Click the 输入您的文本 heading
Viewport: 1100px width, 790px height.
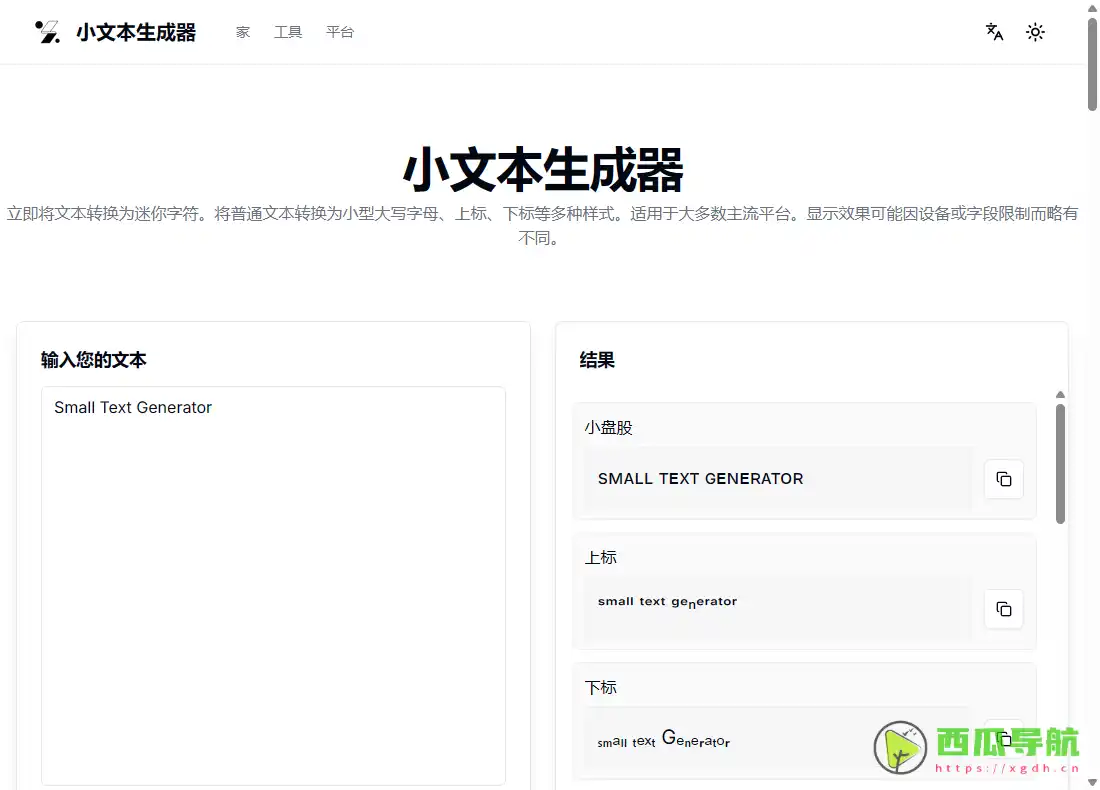pyautogui.click(x=93, y=361)
